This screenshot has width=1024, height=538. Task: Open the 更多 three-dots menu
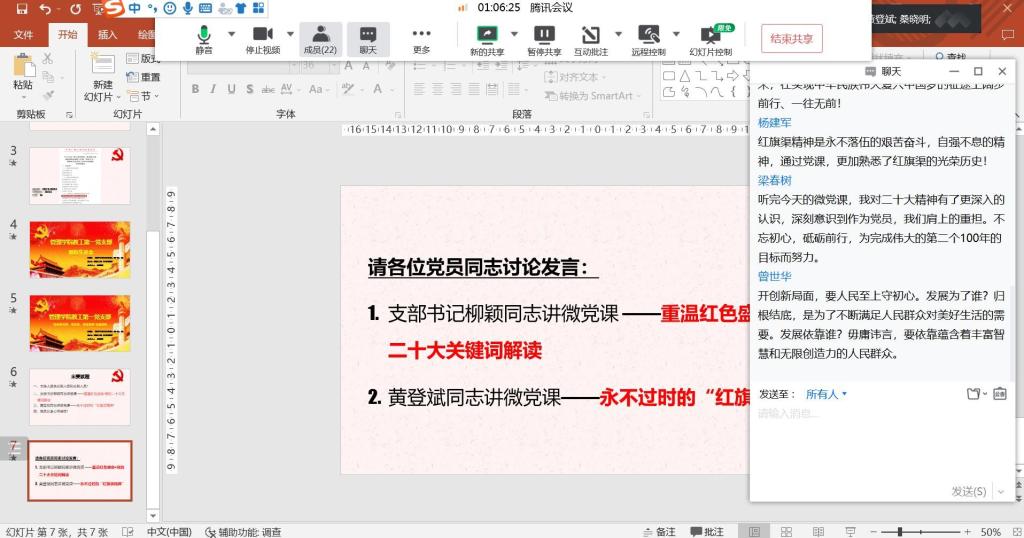(x=421, y=39)
